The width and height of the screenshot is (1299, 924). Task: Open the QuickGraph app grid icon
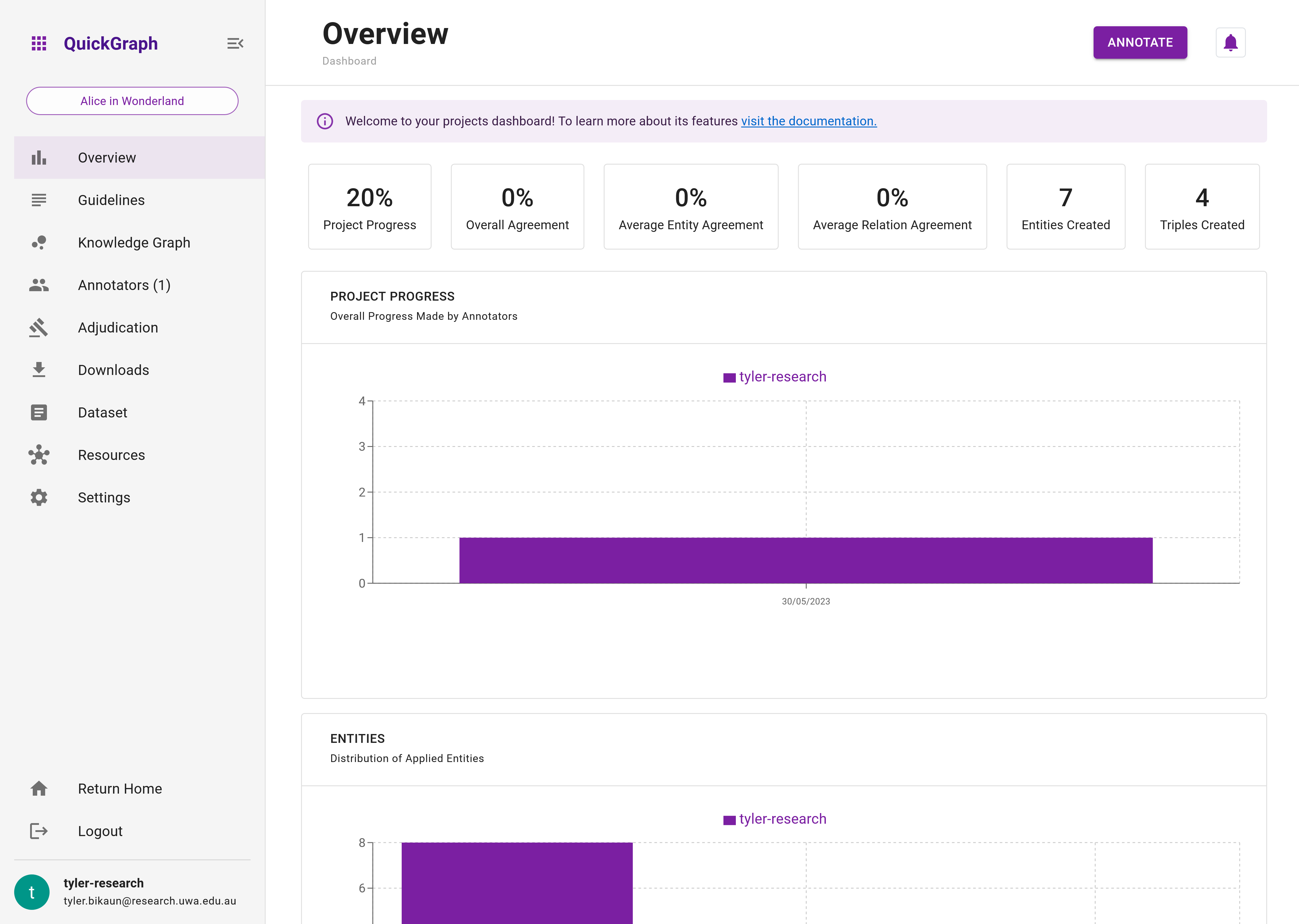point(39,43)
